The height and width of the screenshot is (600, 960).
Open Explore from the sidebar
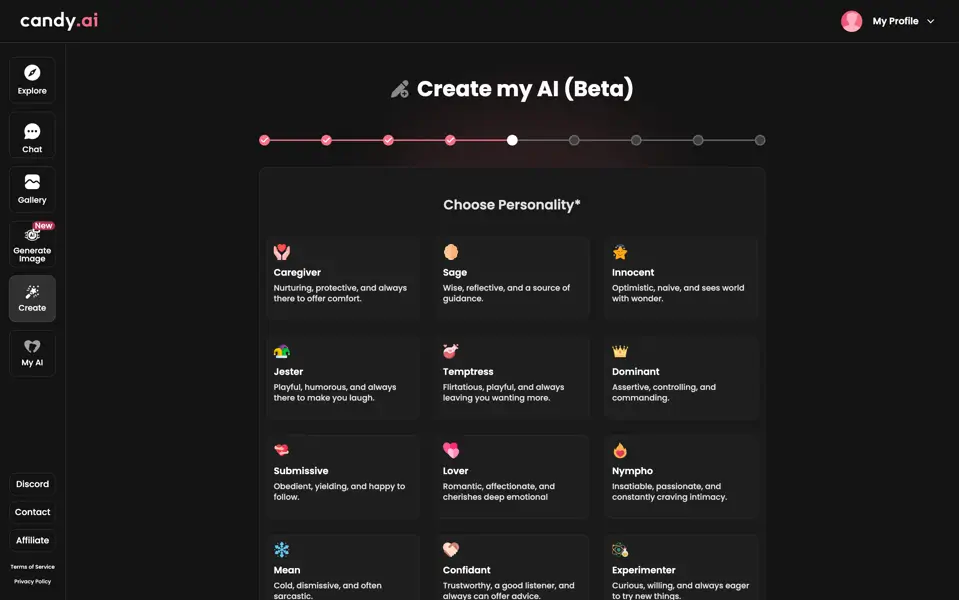32,79
